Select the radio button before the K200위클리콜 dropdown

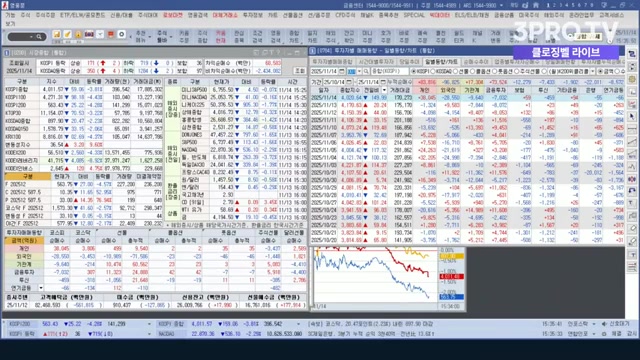pos(544,71)
